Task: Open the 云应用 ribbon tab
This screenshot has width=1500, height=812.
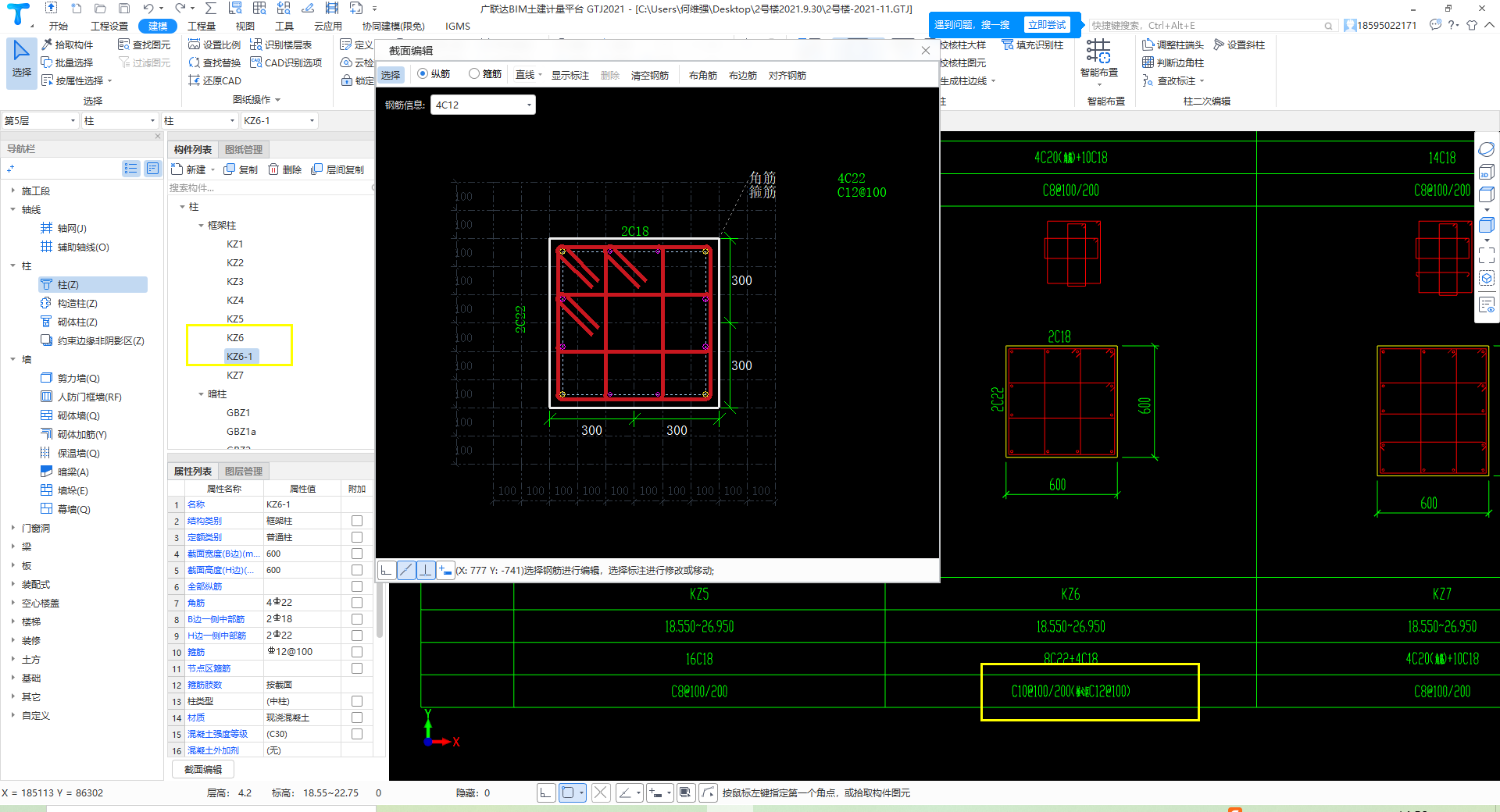Action: (x=328, y=26)
